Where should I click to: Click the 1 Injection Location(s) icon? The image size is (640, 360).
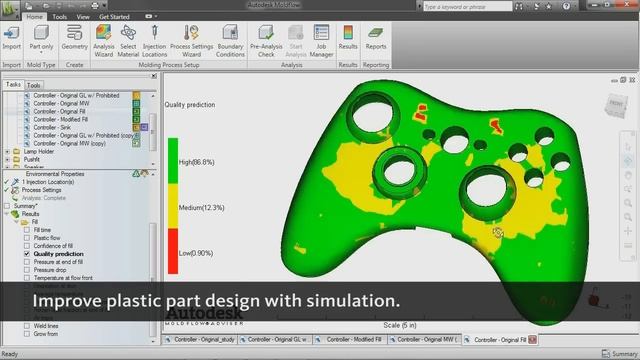tap(16, 182)
